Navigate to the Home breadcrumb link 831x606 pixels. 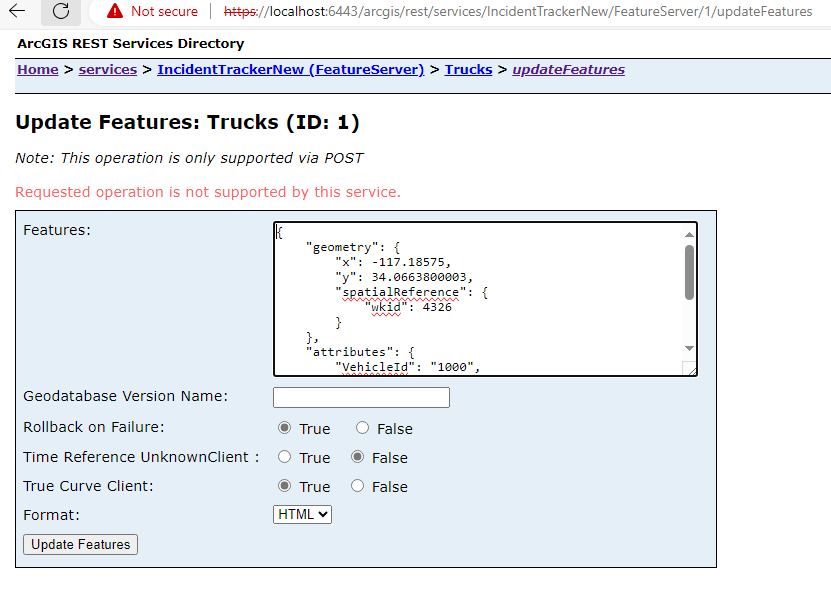coord(37,69)
